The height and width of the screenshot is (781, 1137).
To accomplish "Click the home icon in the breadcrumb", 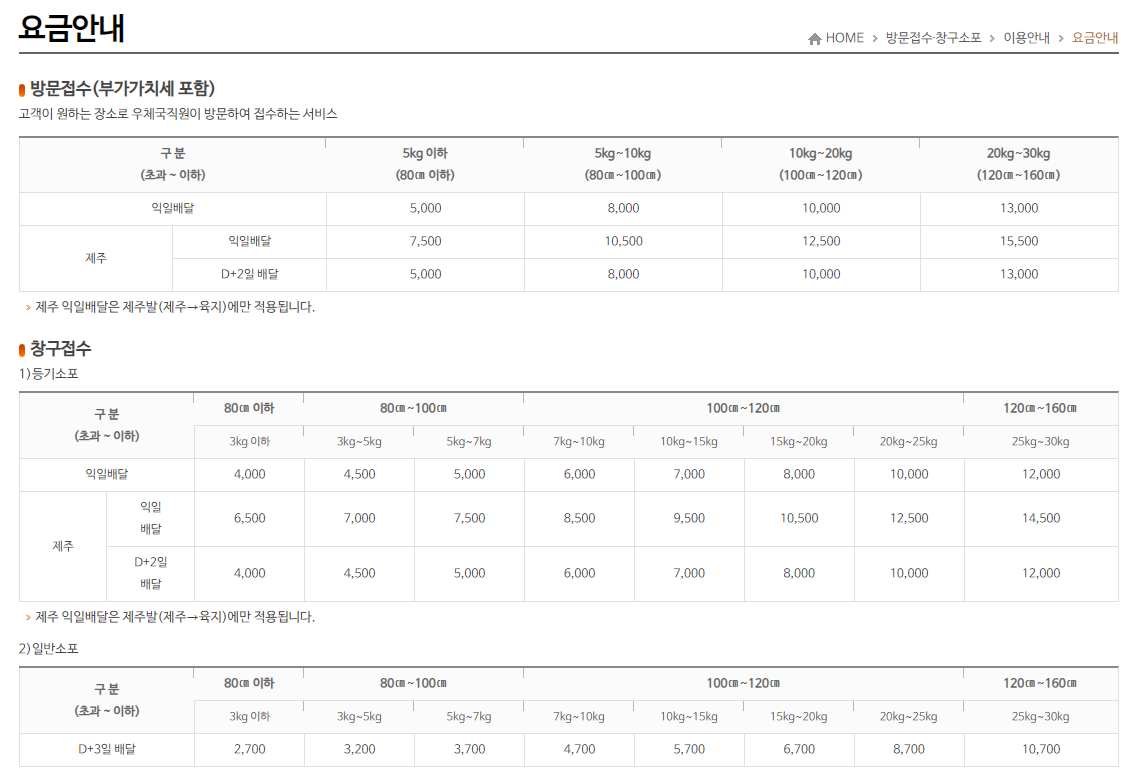I will coord(814,38).
